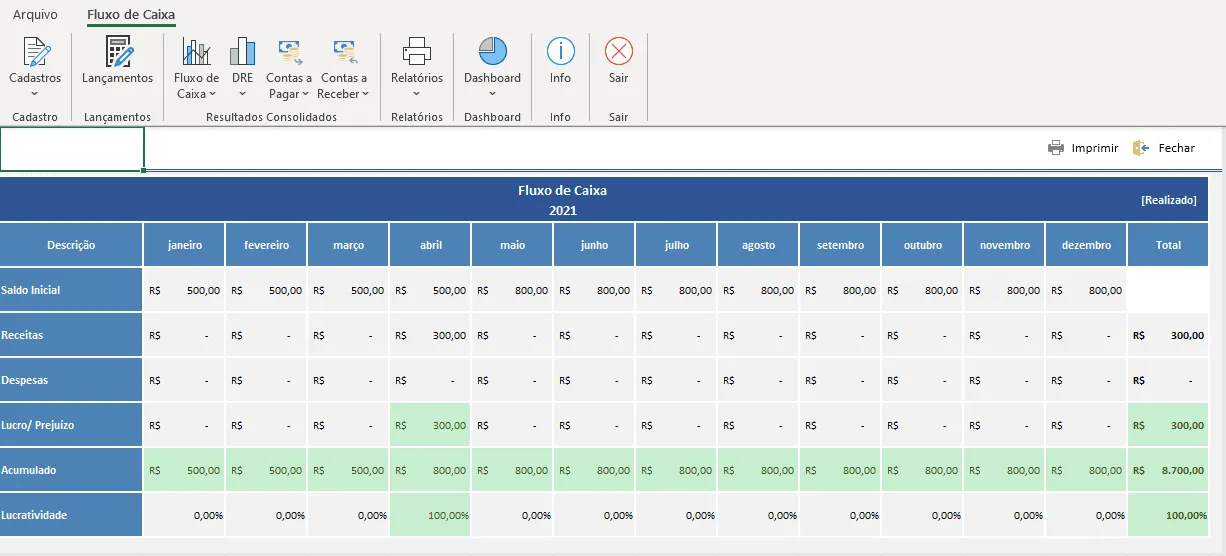The height and width of the screenshot is (556, 1226).
Task: Exit using the Sair icon
Action: 619,52
